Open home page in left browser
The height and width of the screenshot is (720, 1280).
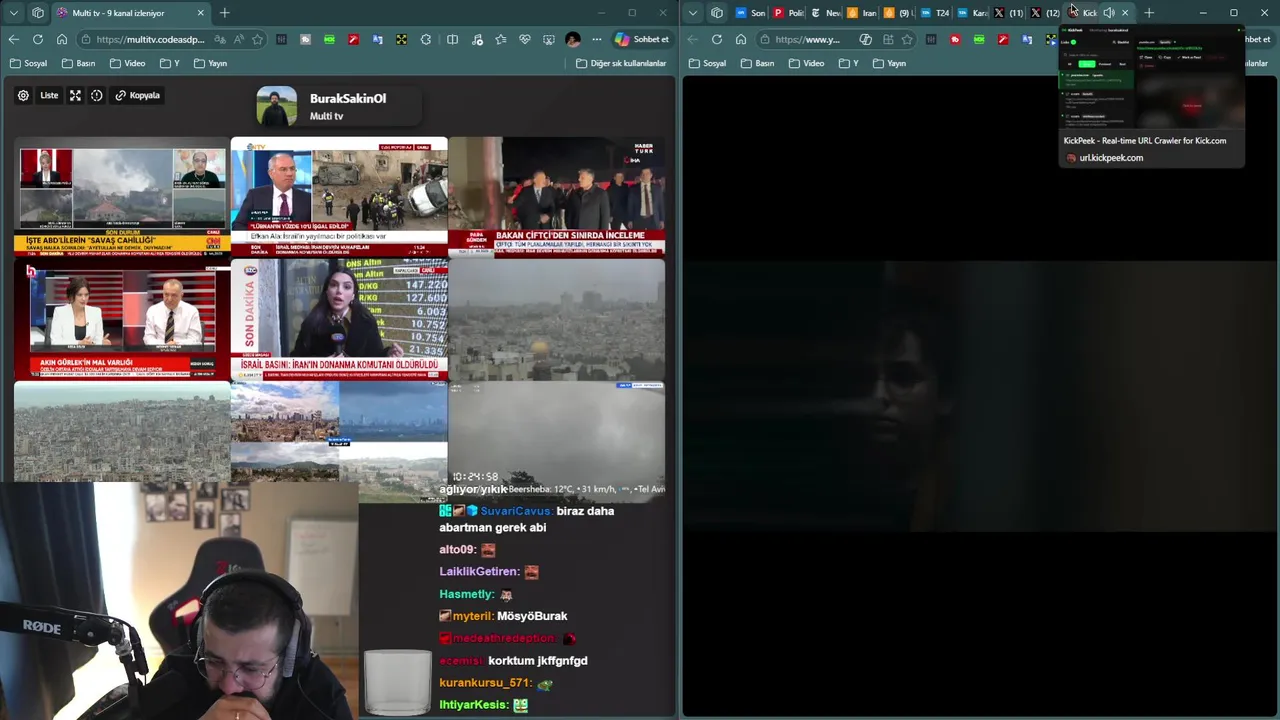click(x=62, y=40)
